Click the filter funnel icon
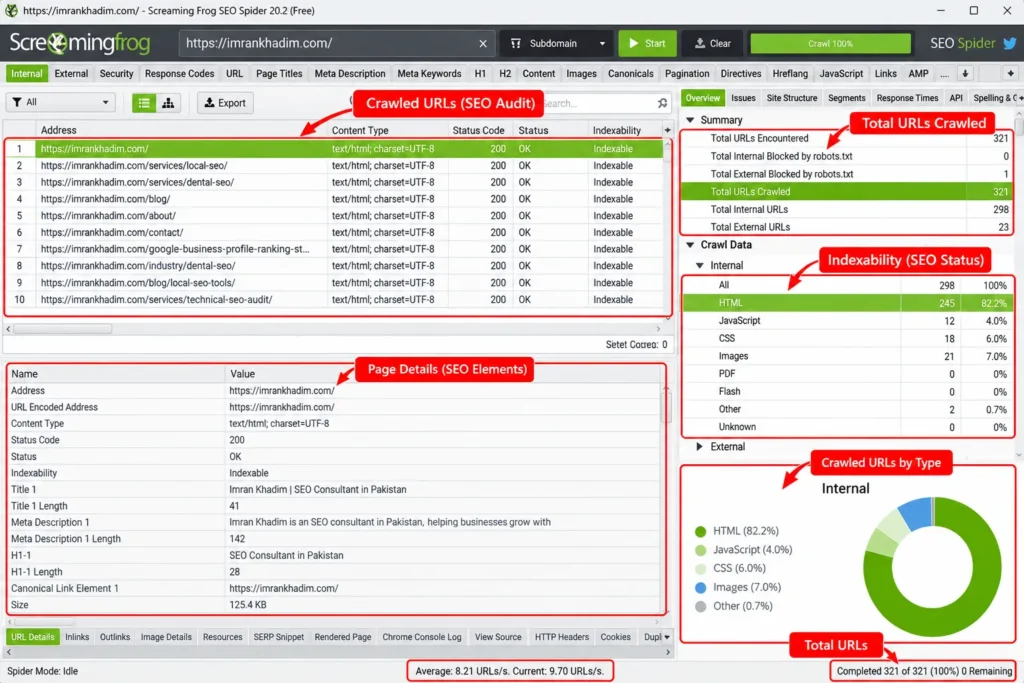The width and height of the screenshot is (1024, 683). (x=17, y=103)
